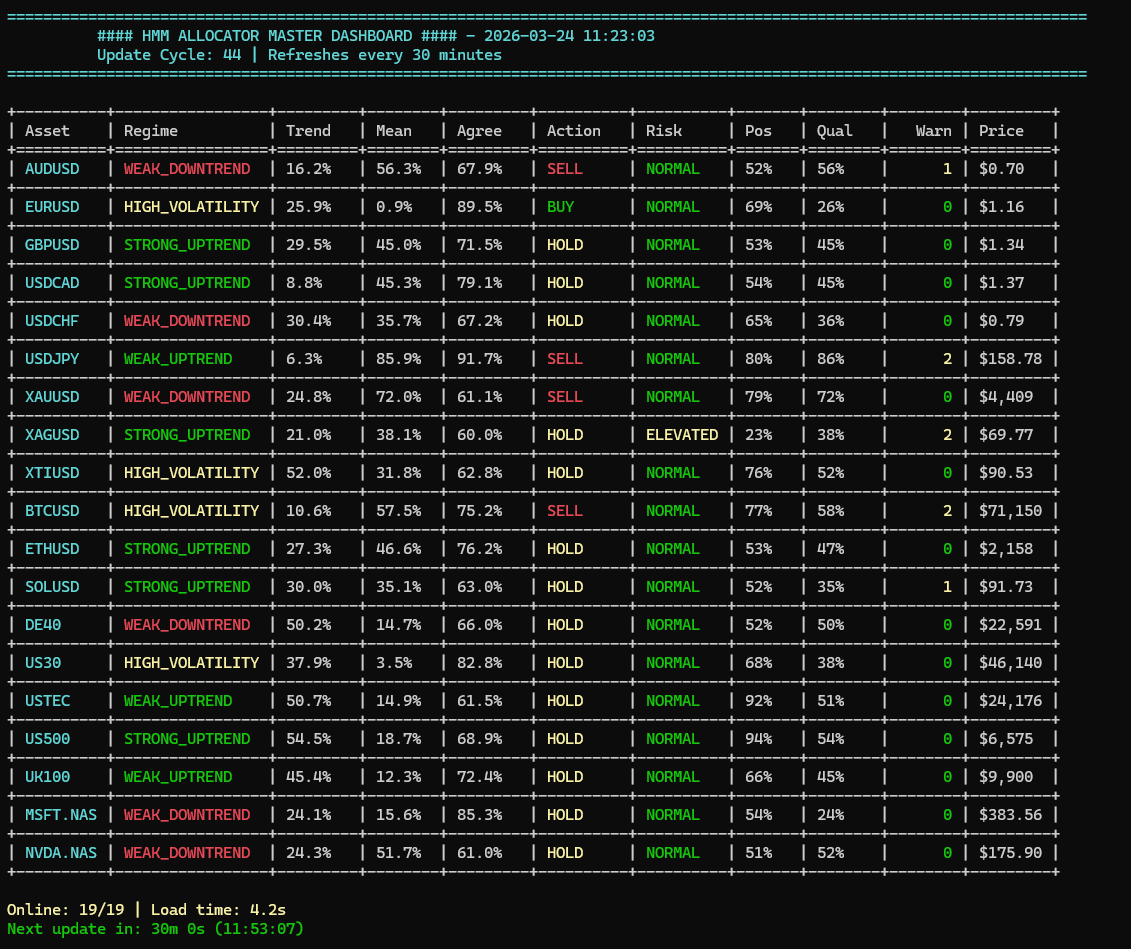Click the MSFT.NAS asset cell
Screen dimensions: 1131x949
[61, 815]
